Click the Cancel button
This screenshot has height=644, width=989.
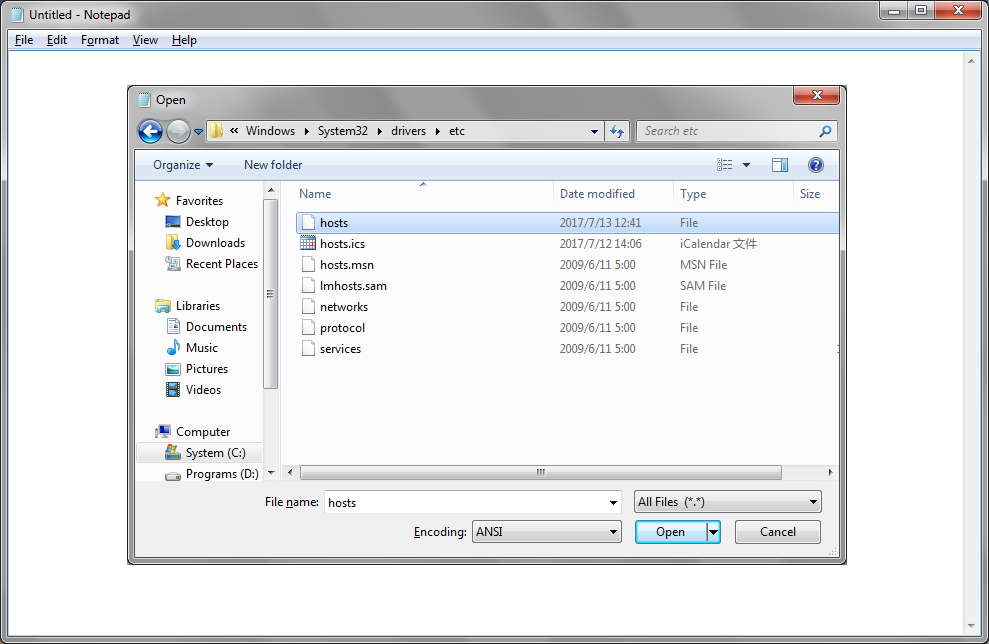click(778, 532)
